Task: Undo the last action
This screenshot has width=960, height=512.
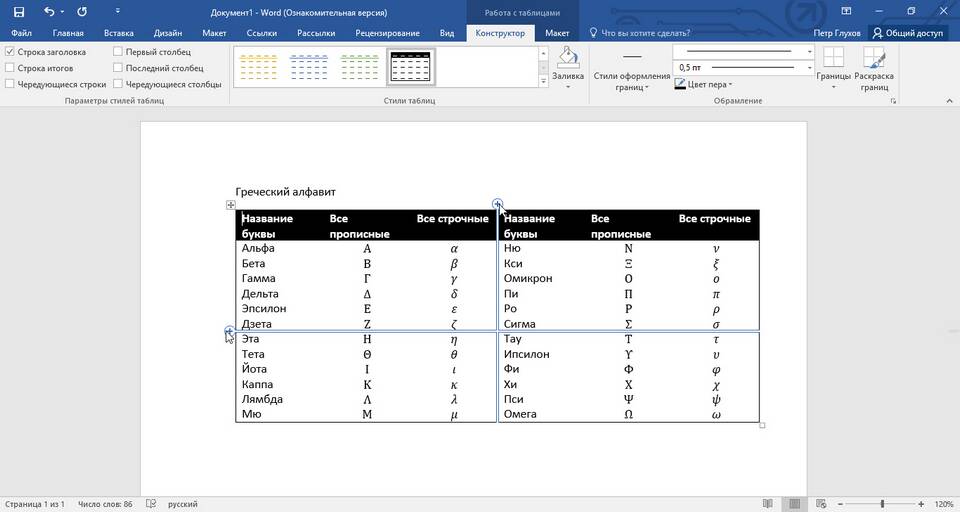Action: pos(49,11)
